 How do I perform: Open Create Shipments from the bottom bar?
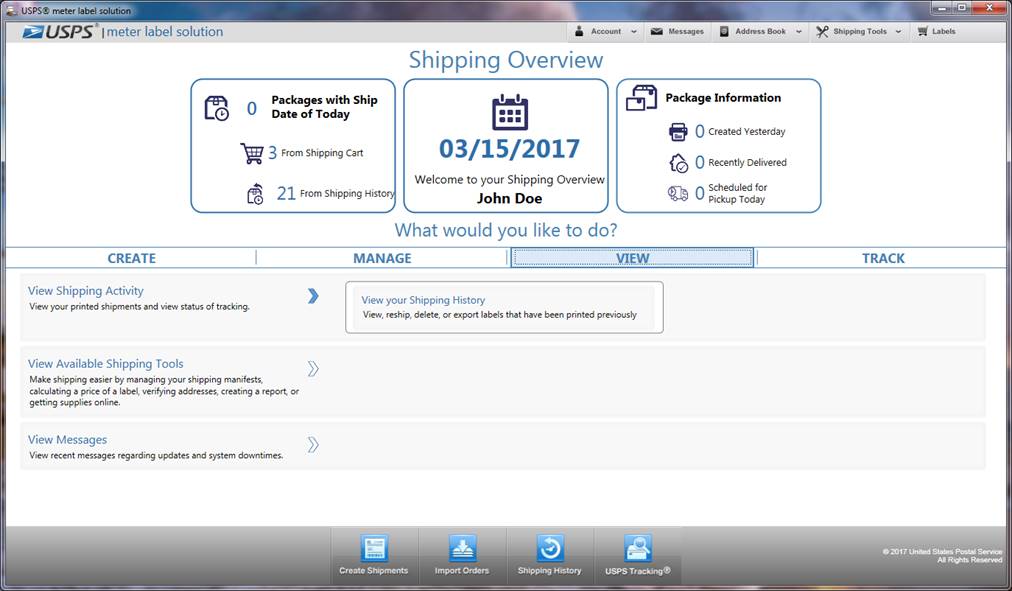[x=374, y=556]
